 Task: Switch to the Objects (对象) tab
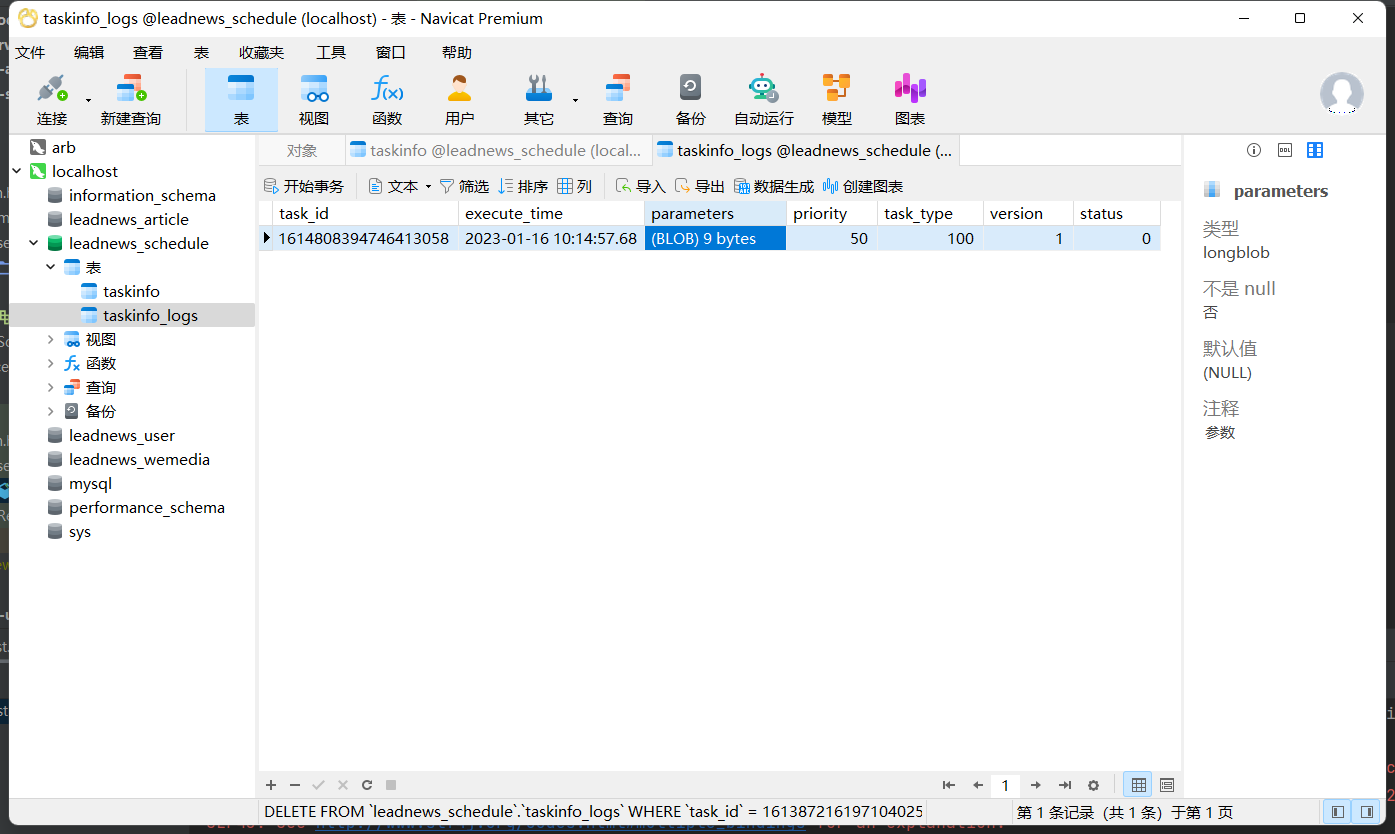click(302, 151)
